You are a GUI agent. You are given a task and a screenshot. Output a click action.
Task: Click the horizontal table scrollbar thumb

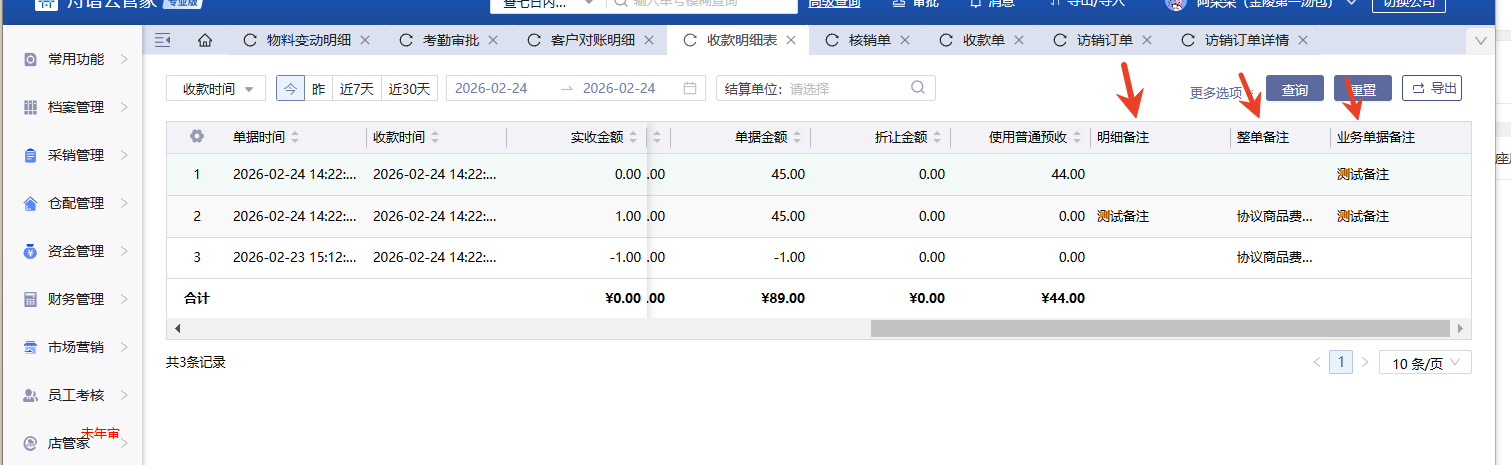(1159, 328)
